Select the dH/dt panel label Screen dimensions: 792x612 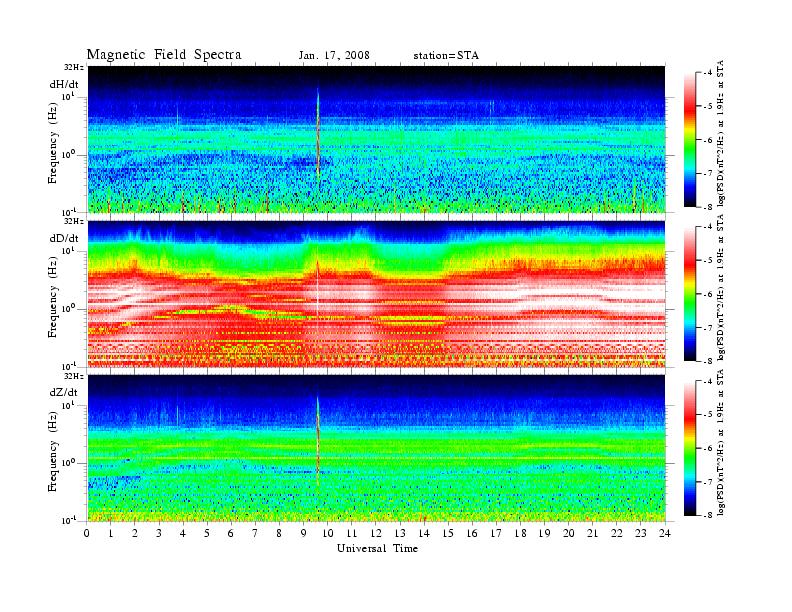click(x=64, y=84)
